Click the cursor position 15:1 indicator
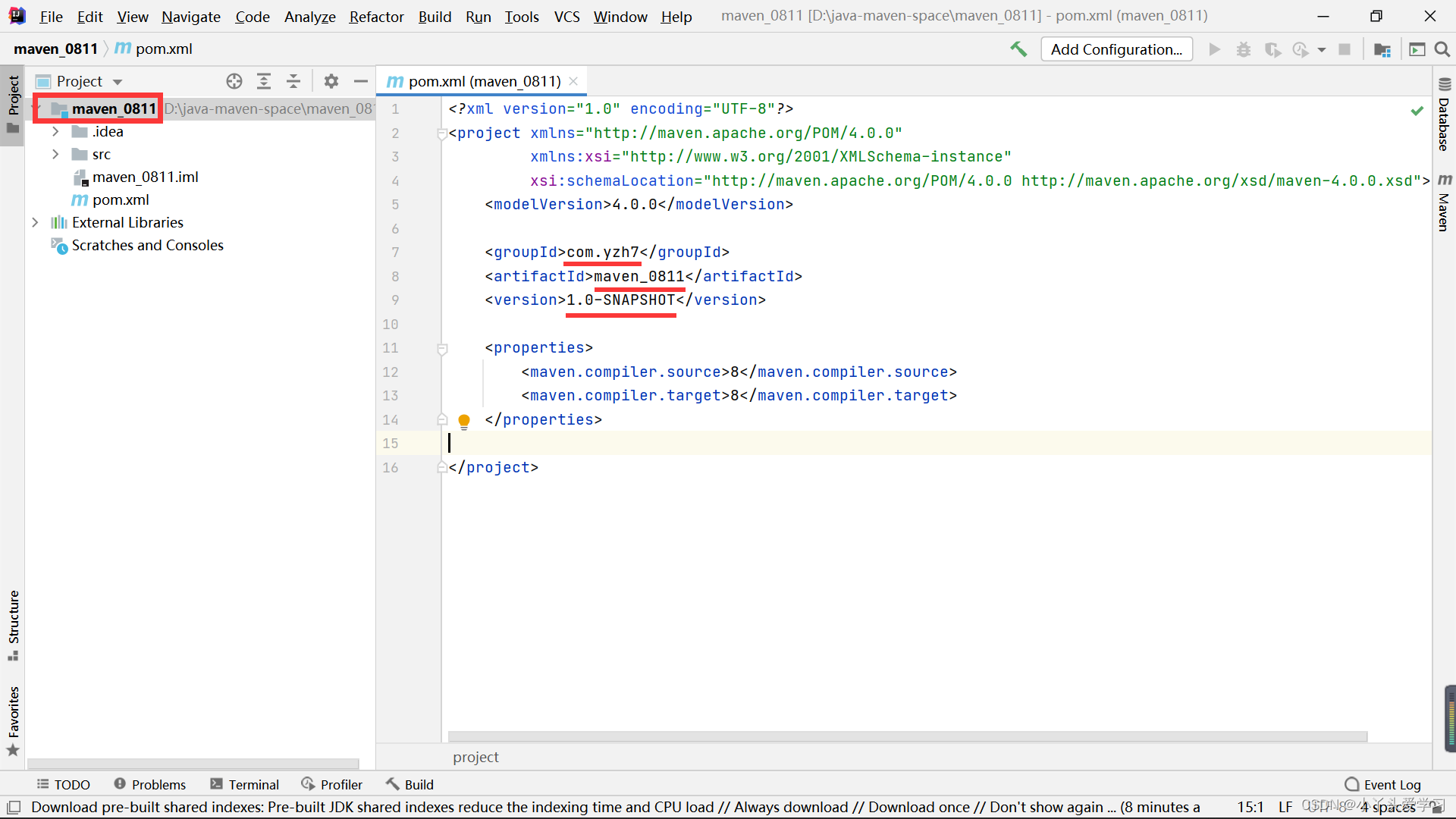Image resolution: width=1456 pixels, height=819 pixels. (x=1250, y=807)
